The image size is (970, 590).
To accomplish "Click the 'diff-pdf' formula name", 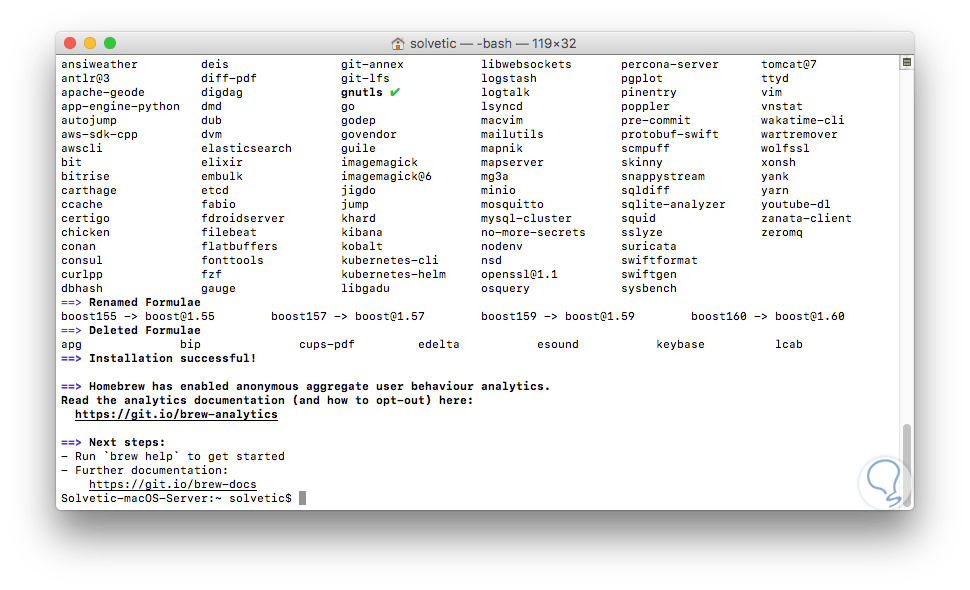I will click(x=229, y=79).
